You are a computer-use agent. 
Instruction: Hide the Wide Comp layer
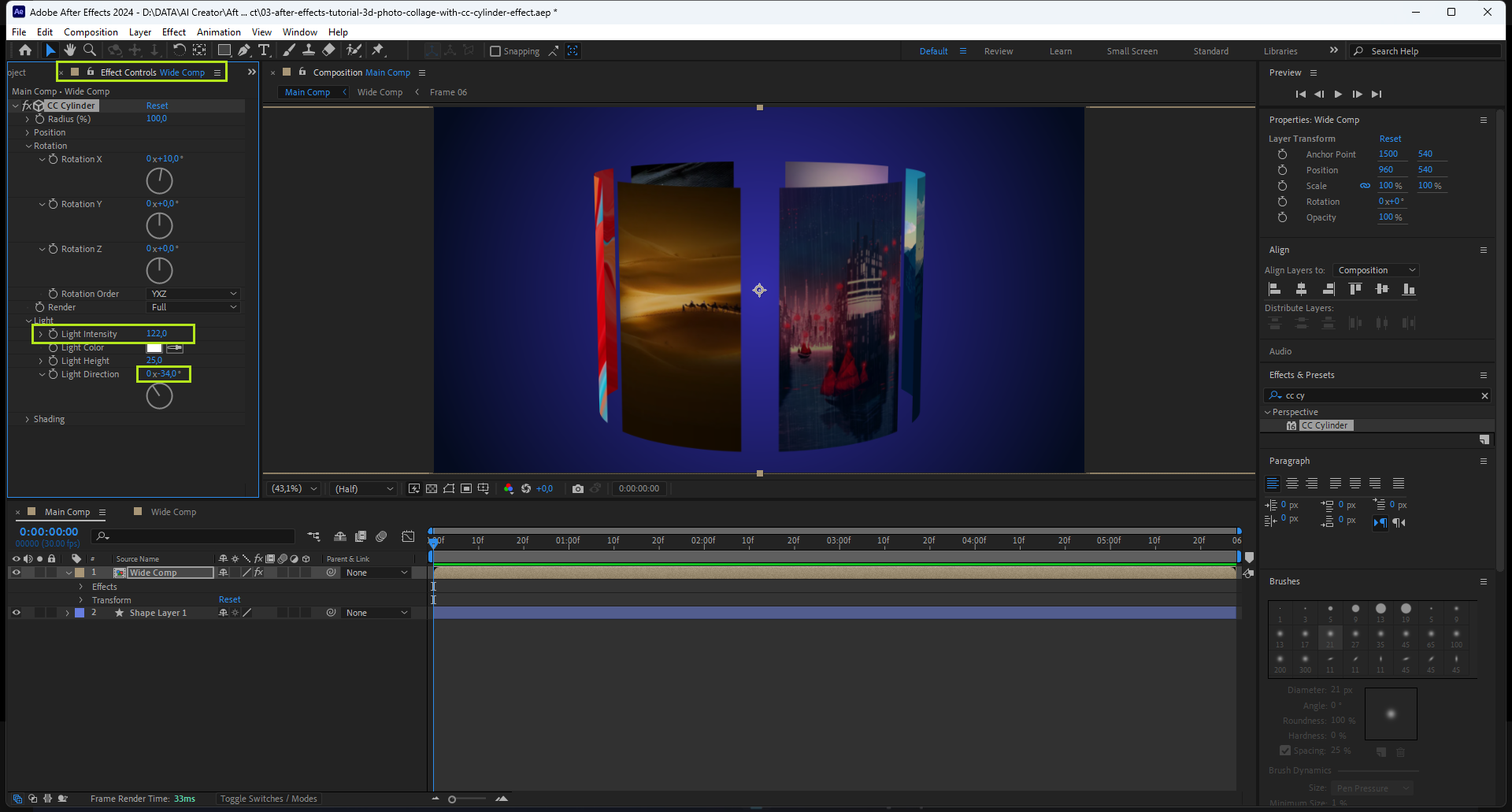[x=16, y=573]
